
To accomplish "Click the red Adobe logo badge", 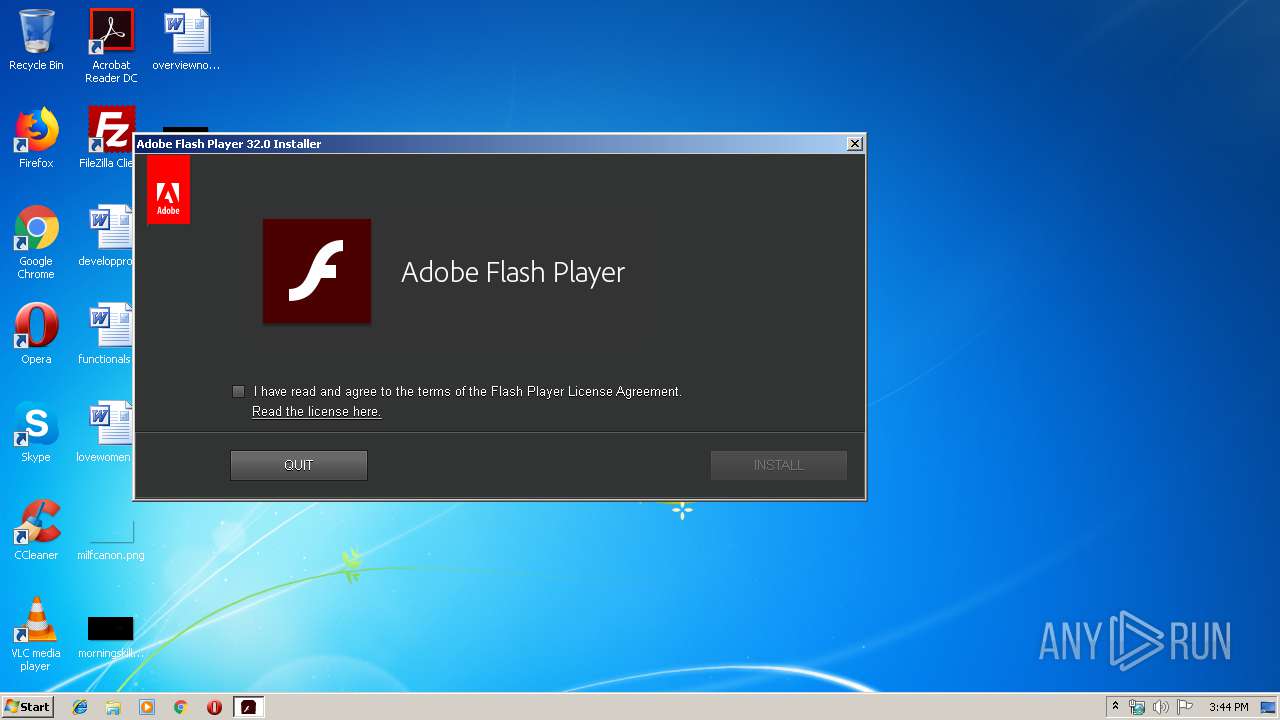I will tap(168, 190).
